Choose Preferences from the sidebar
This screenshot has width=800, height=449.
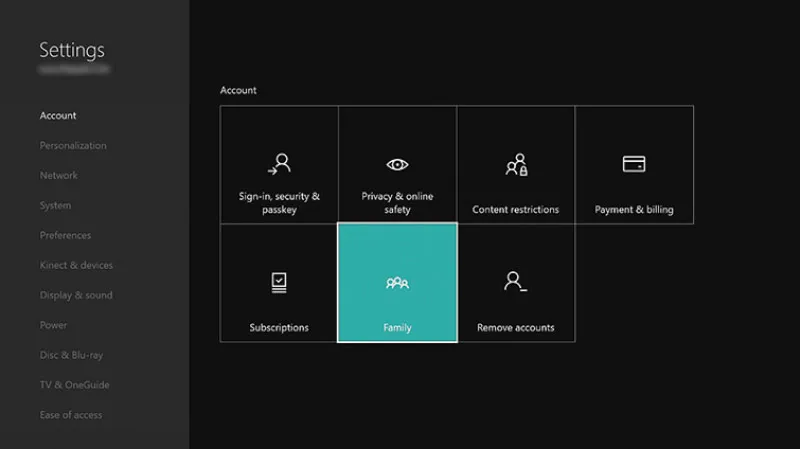(x=65, y=236)
